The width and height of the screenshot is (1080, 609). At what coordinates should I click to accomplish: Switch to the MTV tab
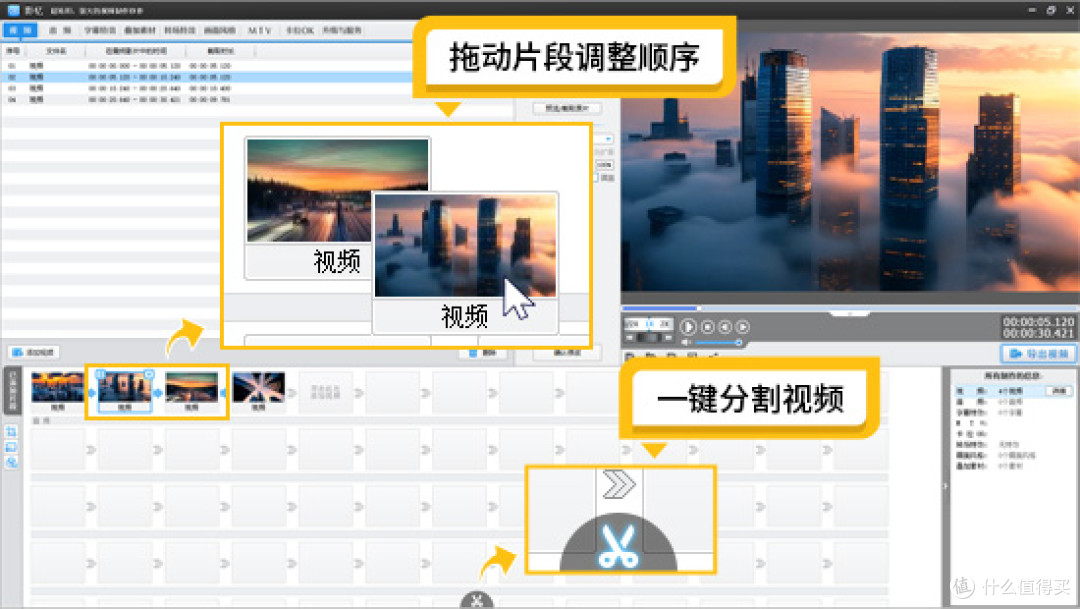click(260, 30)
